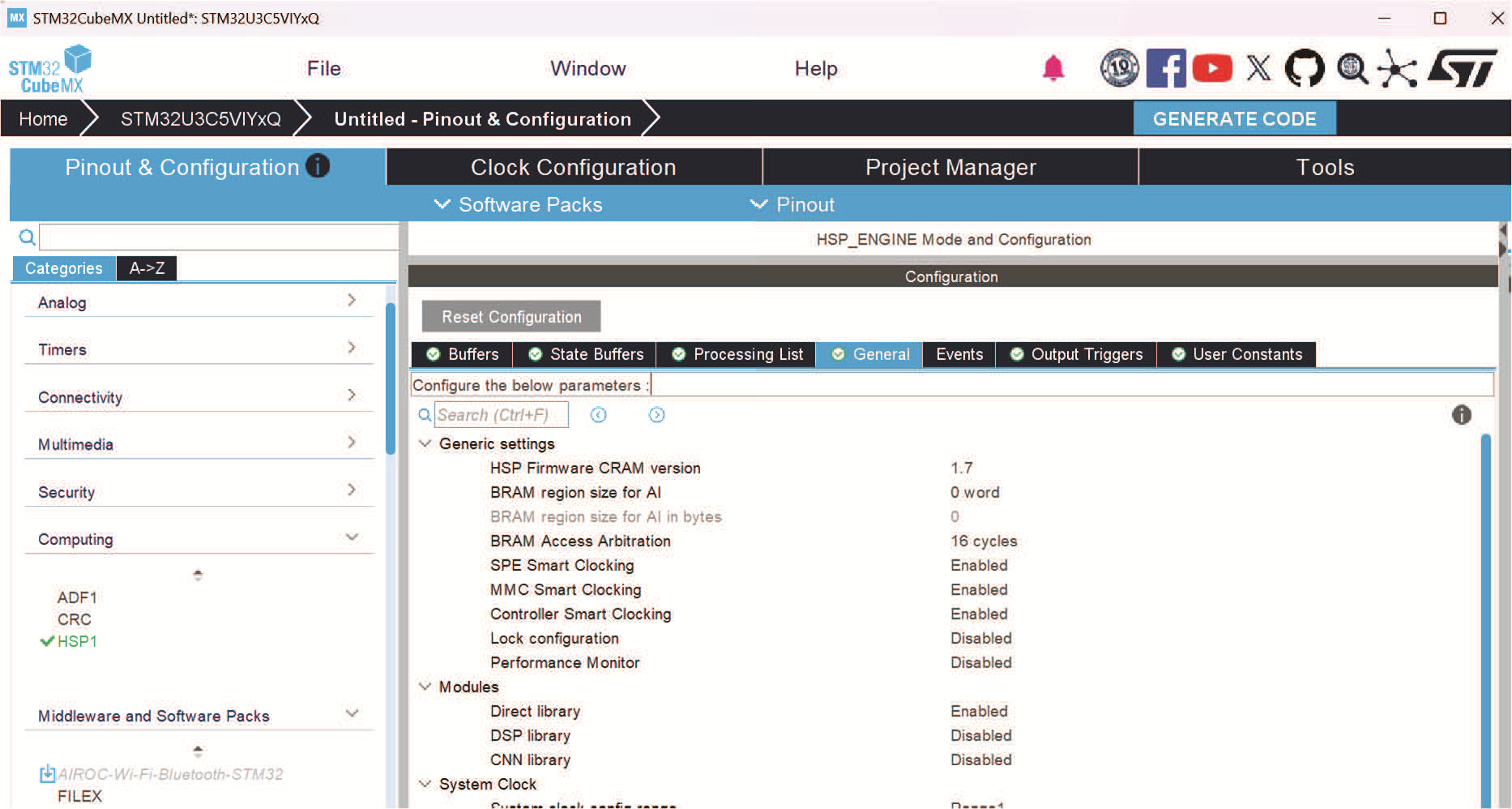Click the category list scrollbar
The image size is (1512, 809).
click(391, 379)
